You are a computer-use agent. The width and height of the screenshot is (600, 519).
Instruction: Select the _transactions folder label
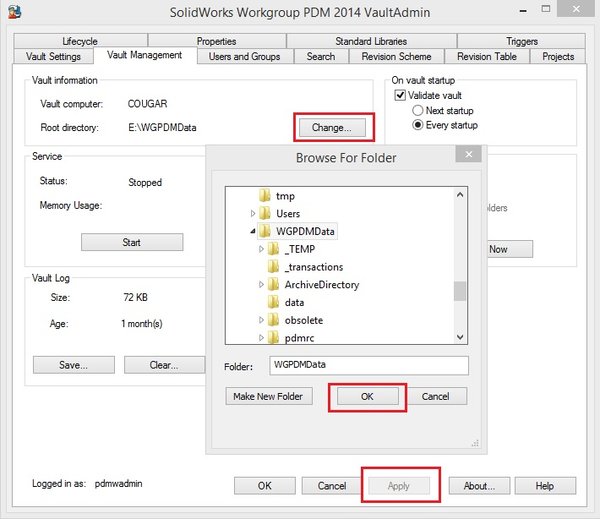[x=314, y=267]
